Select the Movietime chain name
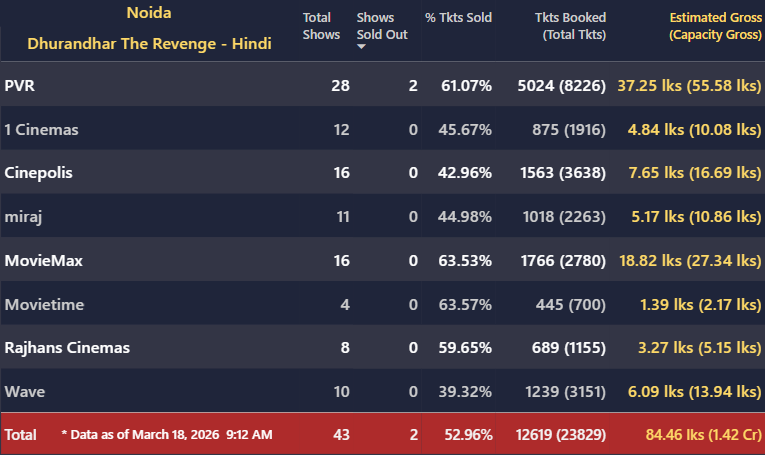Screen dimensions: 765x455 pos(44,305)
